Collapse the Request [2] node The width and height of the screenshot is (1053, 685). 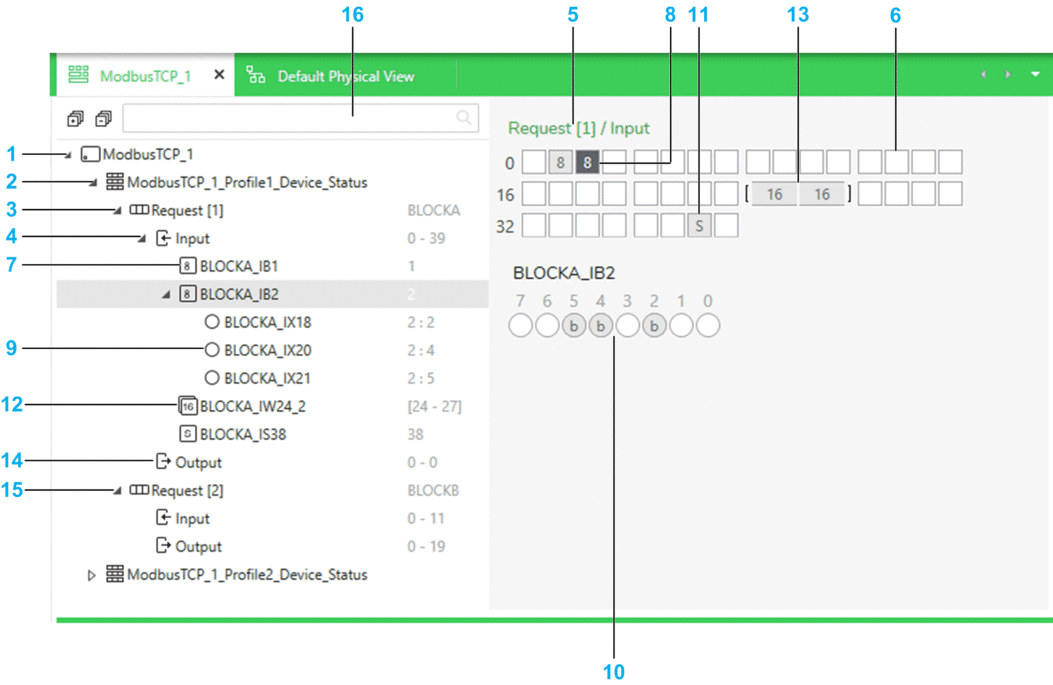point(118,491)
